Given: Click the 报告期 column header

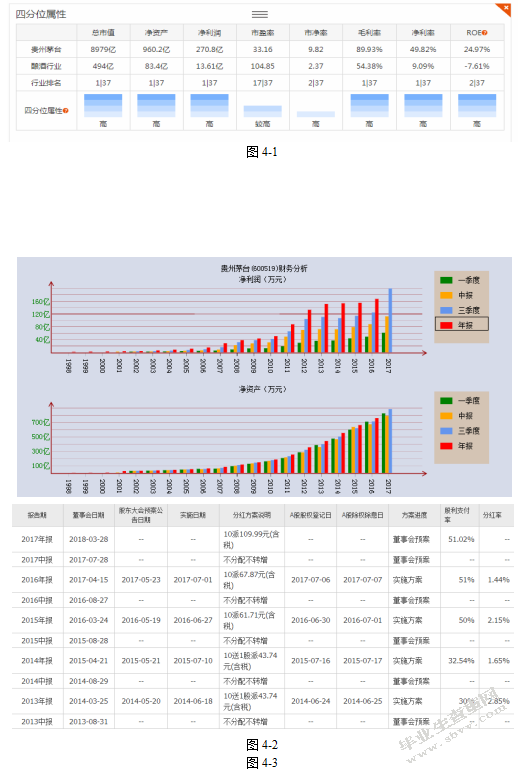Looking at the screenshot, I should (x=37, y=515).
